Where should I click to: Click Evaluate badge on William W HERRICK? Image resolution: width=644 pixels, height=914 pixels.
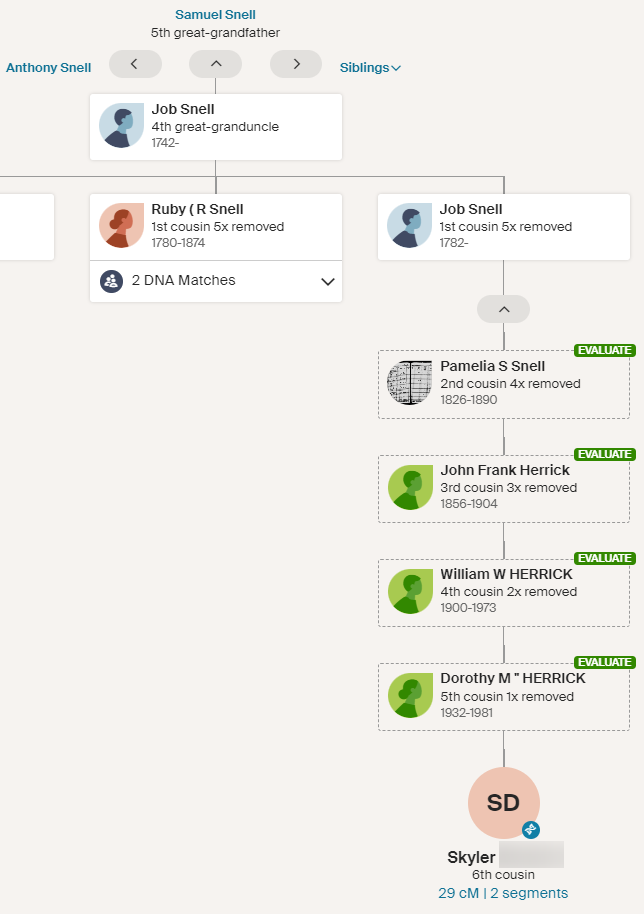[x=604, y=558]
